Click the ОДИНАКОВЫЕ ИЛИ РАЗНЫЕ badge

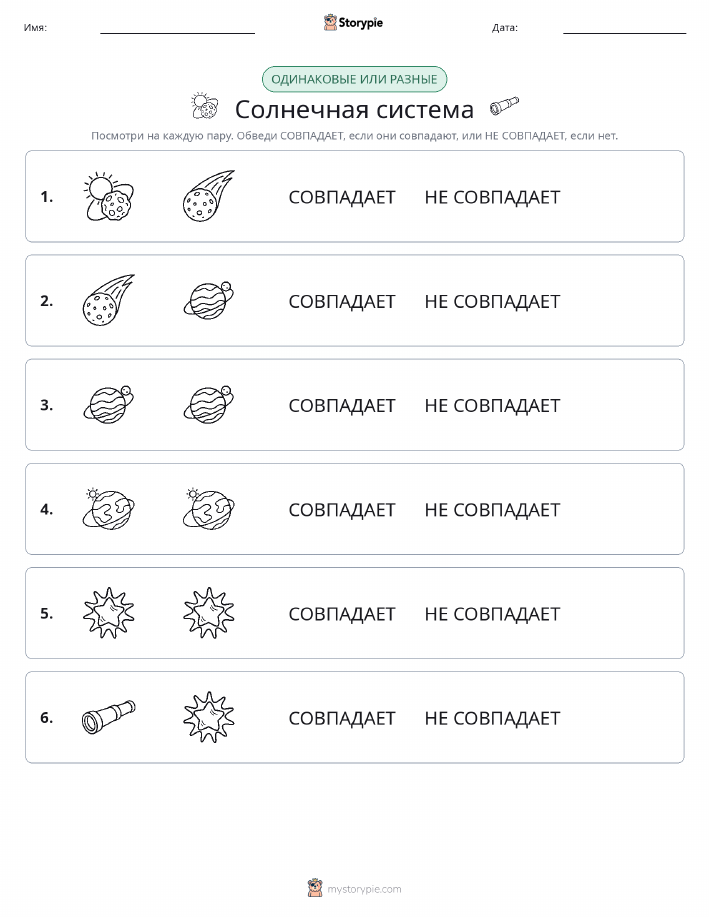click(354, 80)
